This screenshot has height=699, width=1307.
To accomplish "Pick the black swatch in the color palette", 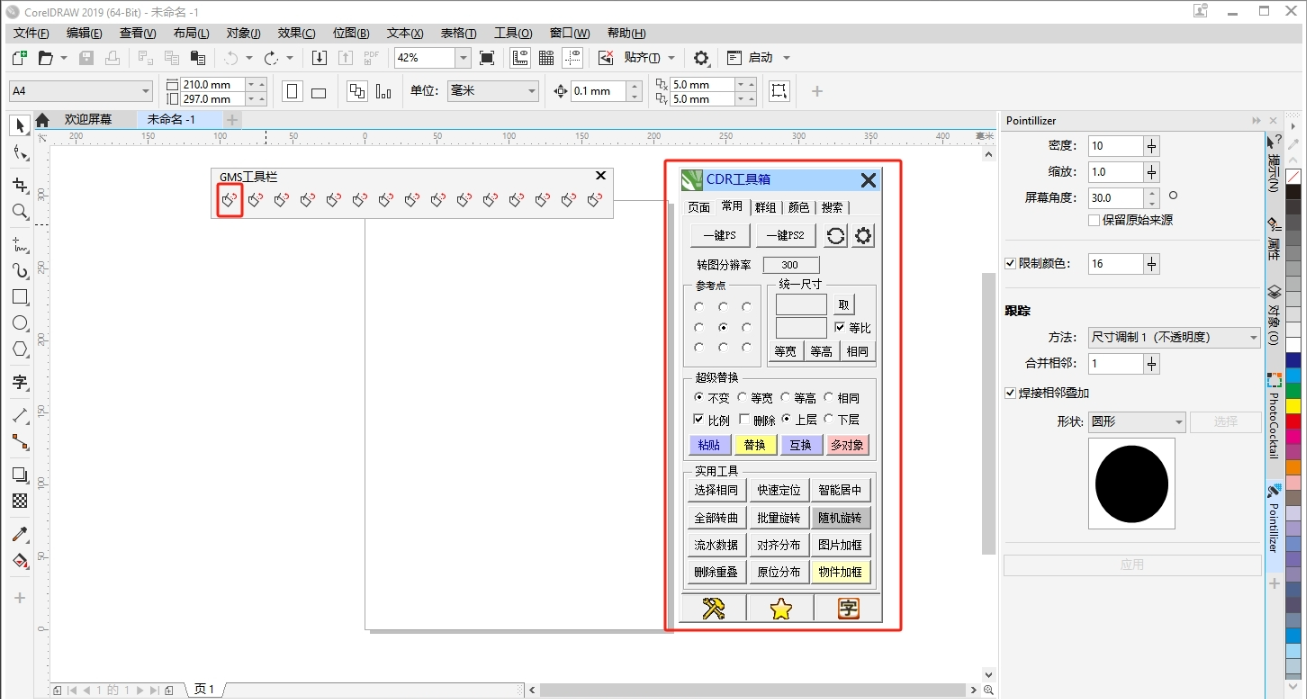I will tap(1293, 192).
